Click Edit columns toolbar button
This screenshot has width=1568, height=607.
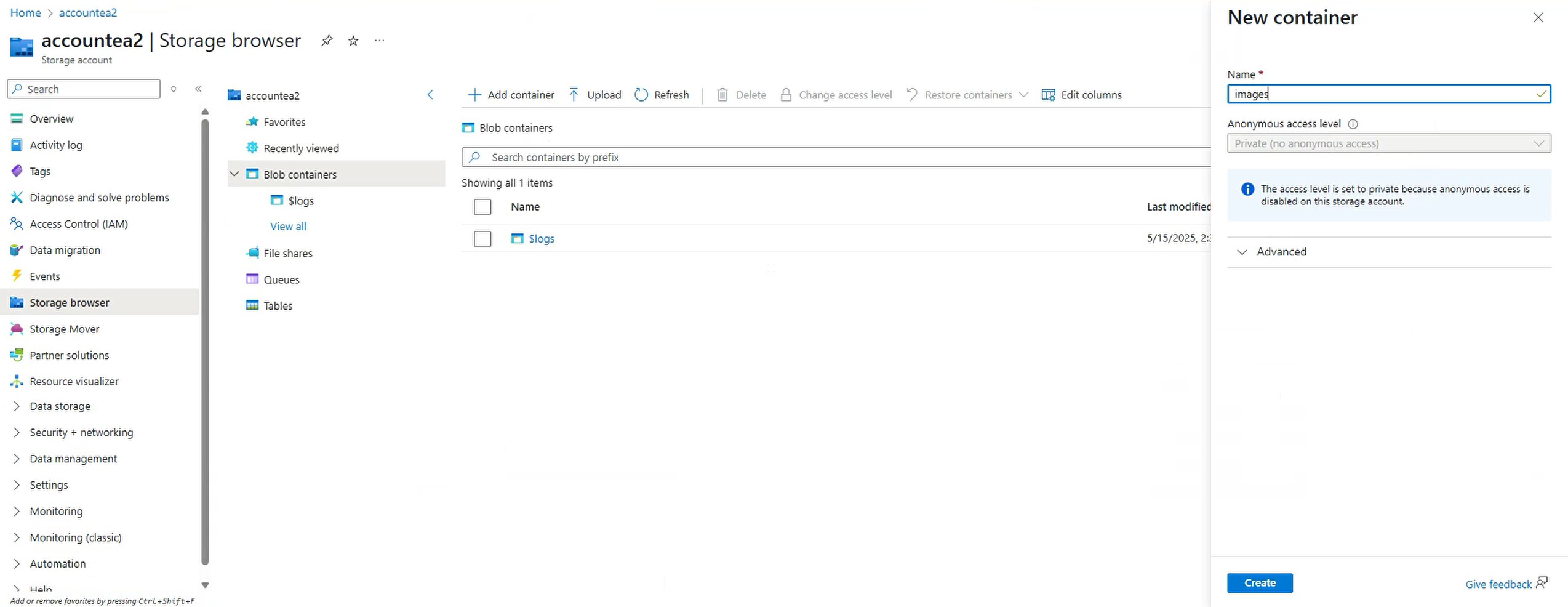(x=1082, y=95)
